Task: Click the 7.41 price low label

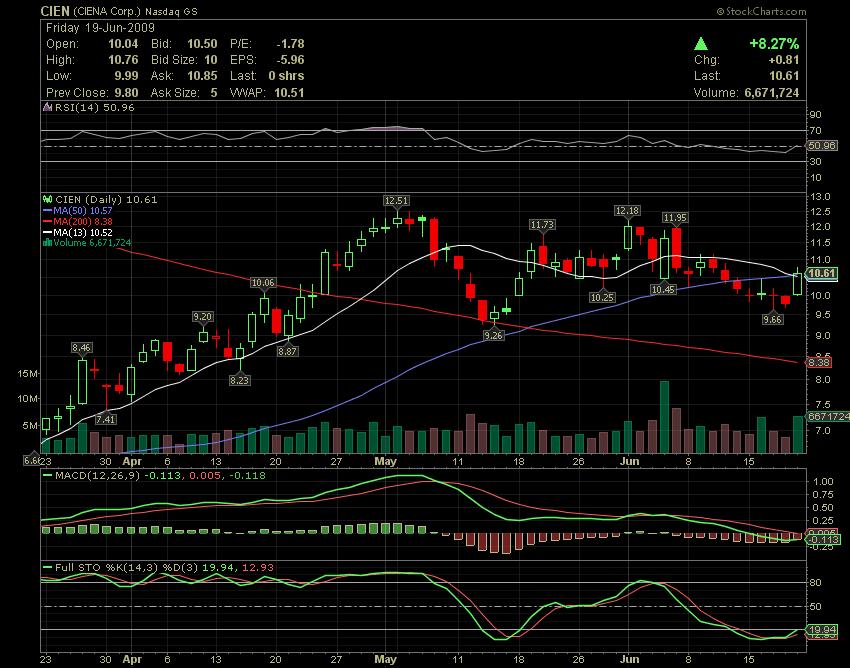Action: point(106,419)
